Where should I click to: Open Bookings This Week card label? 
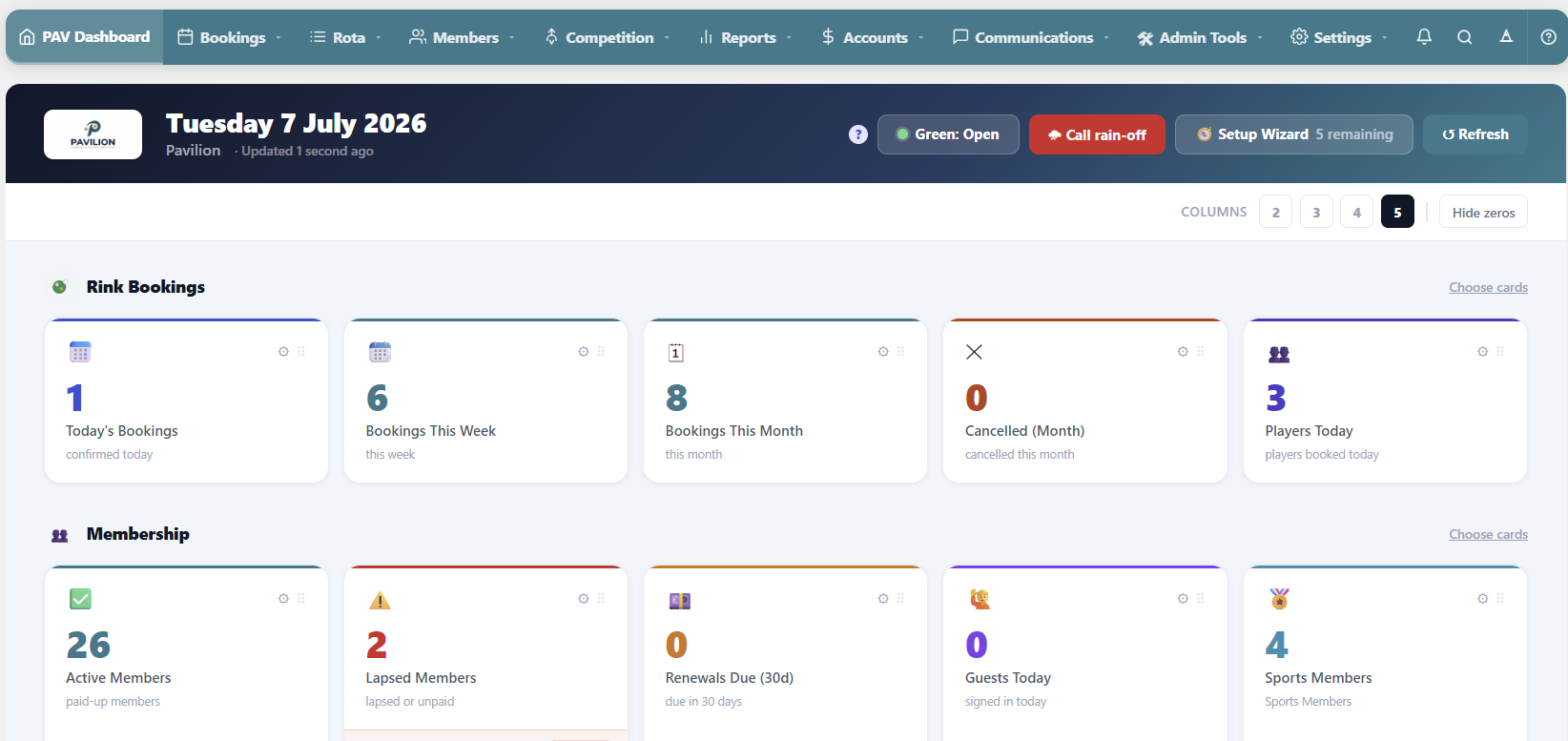pyautogui.click(x=431, y=431)
